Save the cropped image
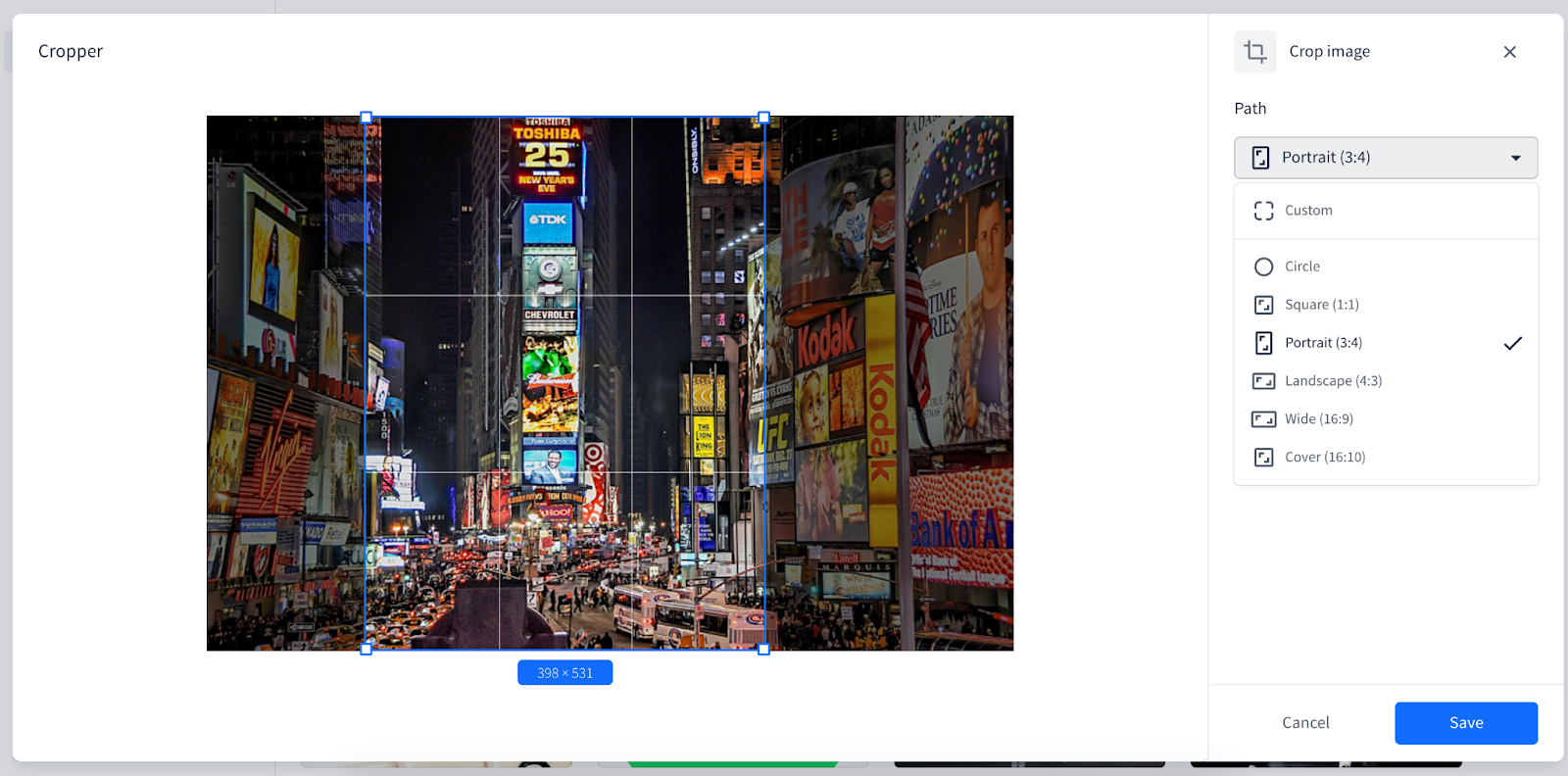This screenshot has width=1568, height=776. [1466, 723]
